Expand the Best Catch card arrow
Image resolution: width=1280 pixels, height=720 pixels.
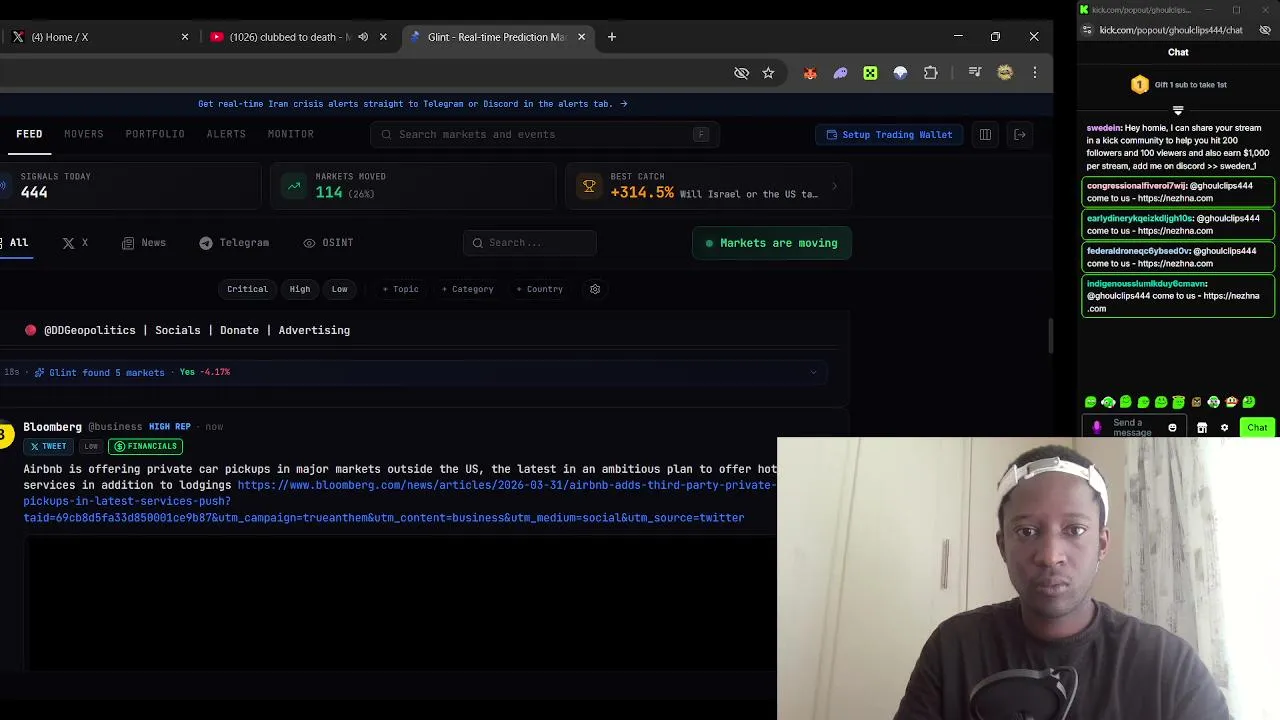(834, 186)
